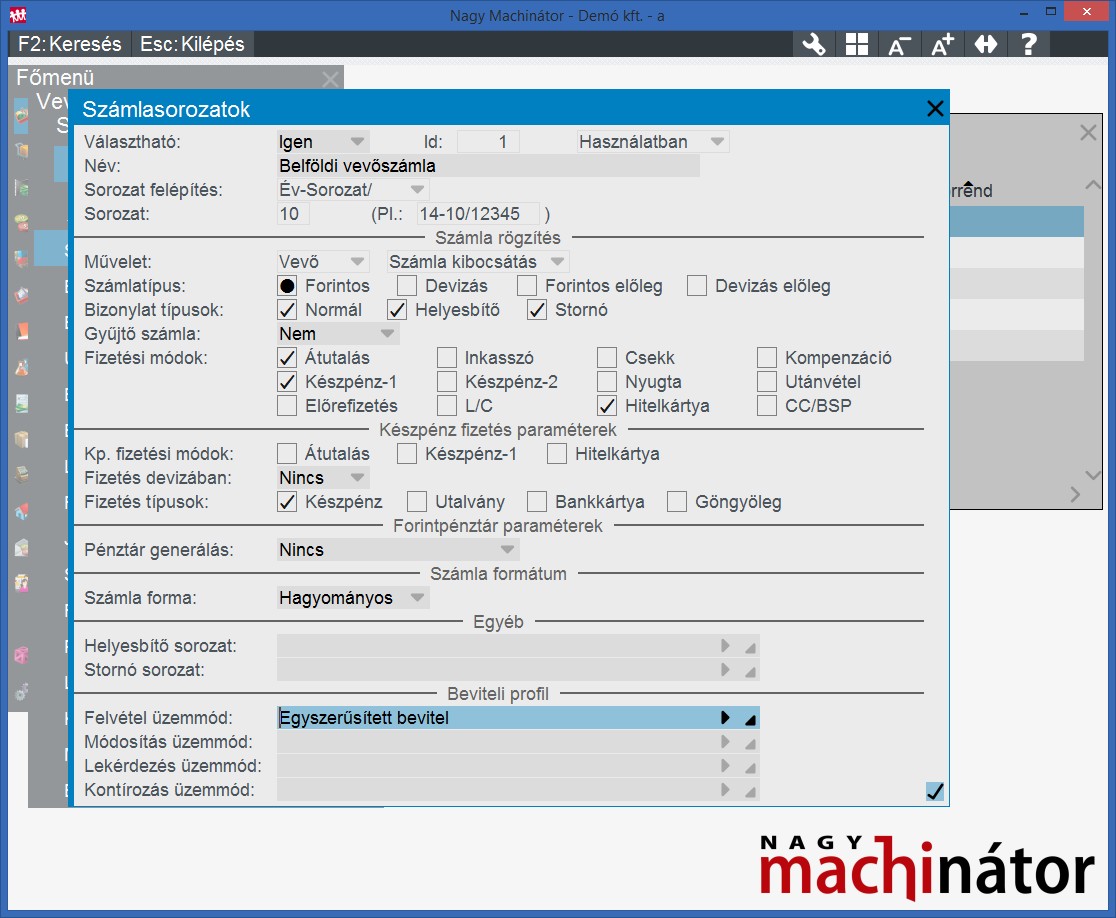Check the Bankkártya payment type
The height and width of the screenshot is (918, 1116).
[x=537, y=502]
